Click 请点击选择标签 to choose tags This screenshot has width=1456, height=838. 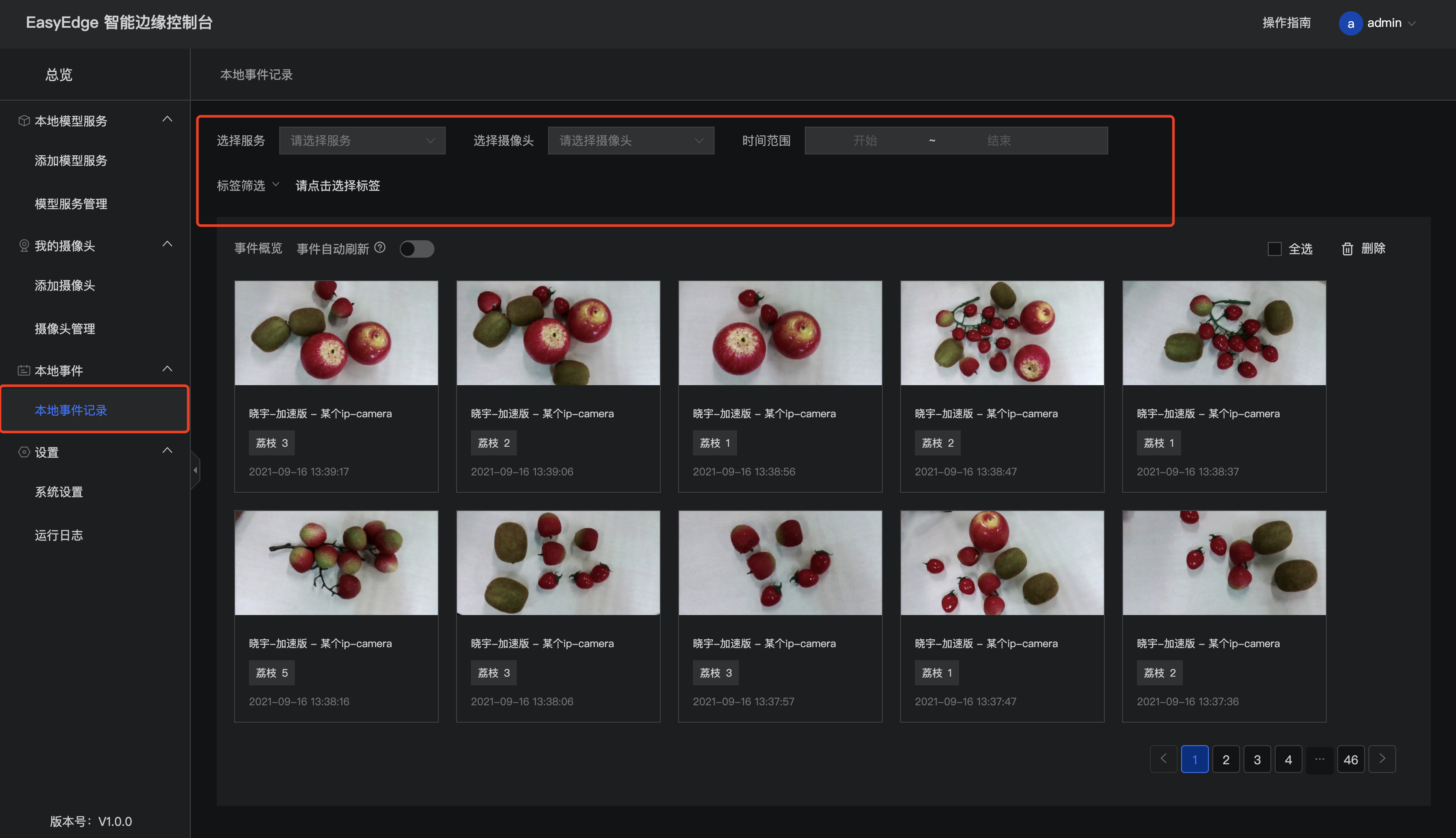coord(338,185)
